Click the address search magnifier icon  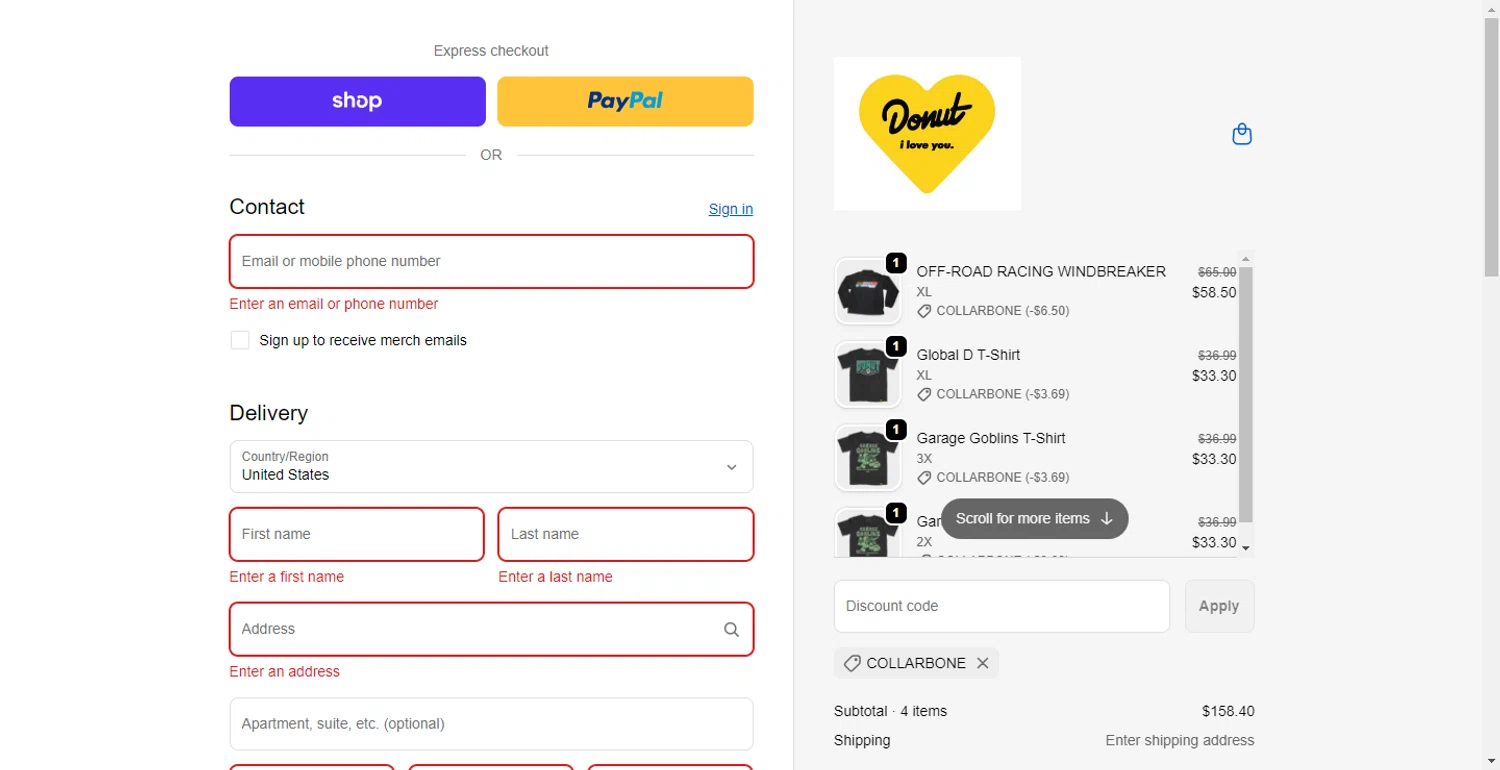pyautogui.click(x=731, y=629)
